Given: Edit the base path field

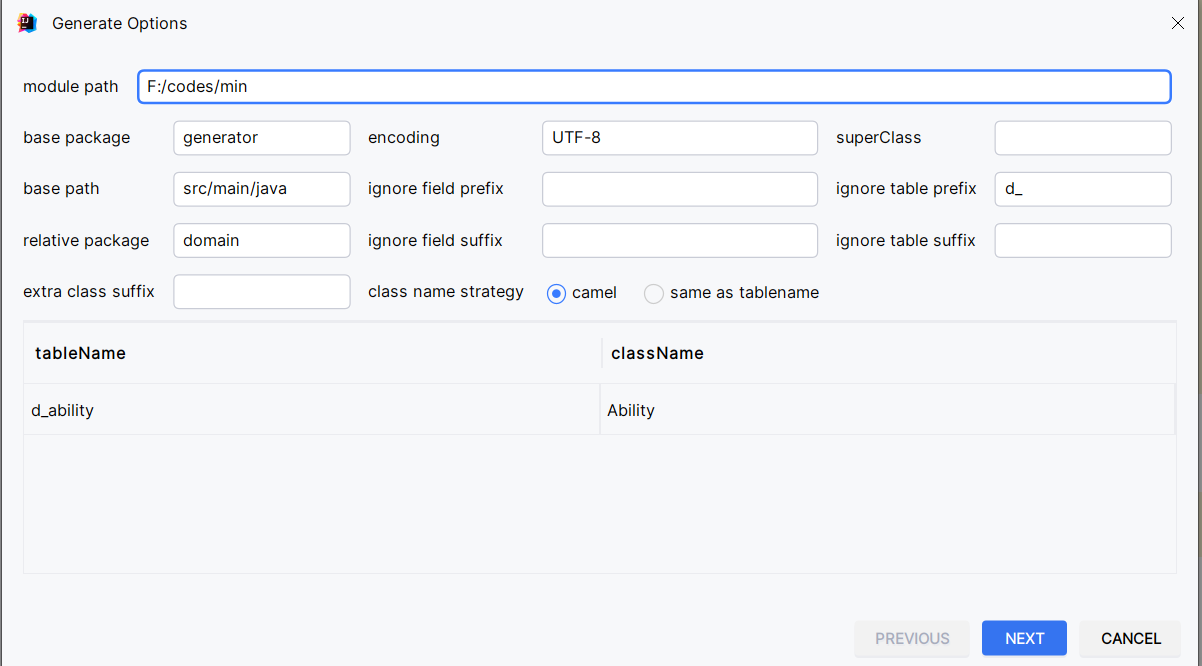Looking at the screenshot, I should click(262, 189).
